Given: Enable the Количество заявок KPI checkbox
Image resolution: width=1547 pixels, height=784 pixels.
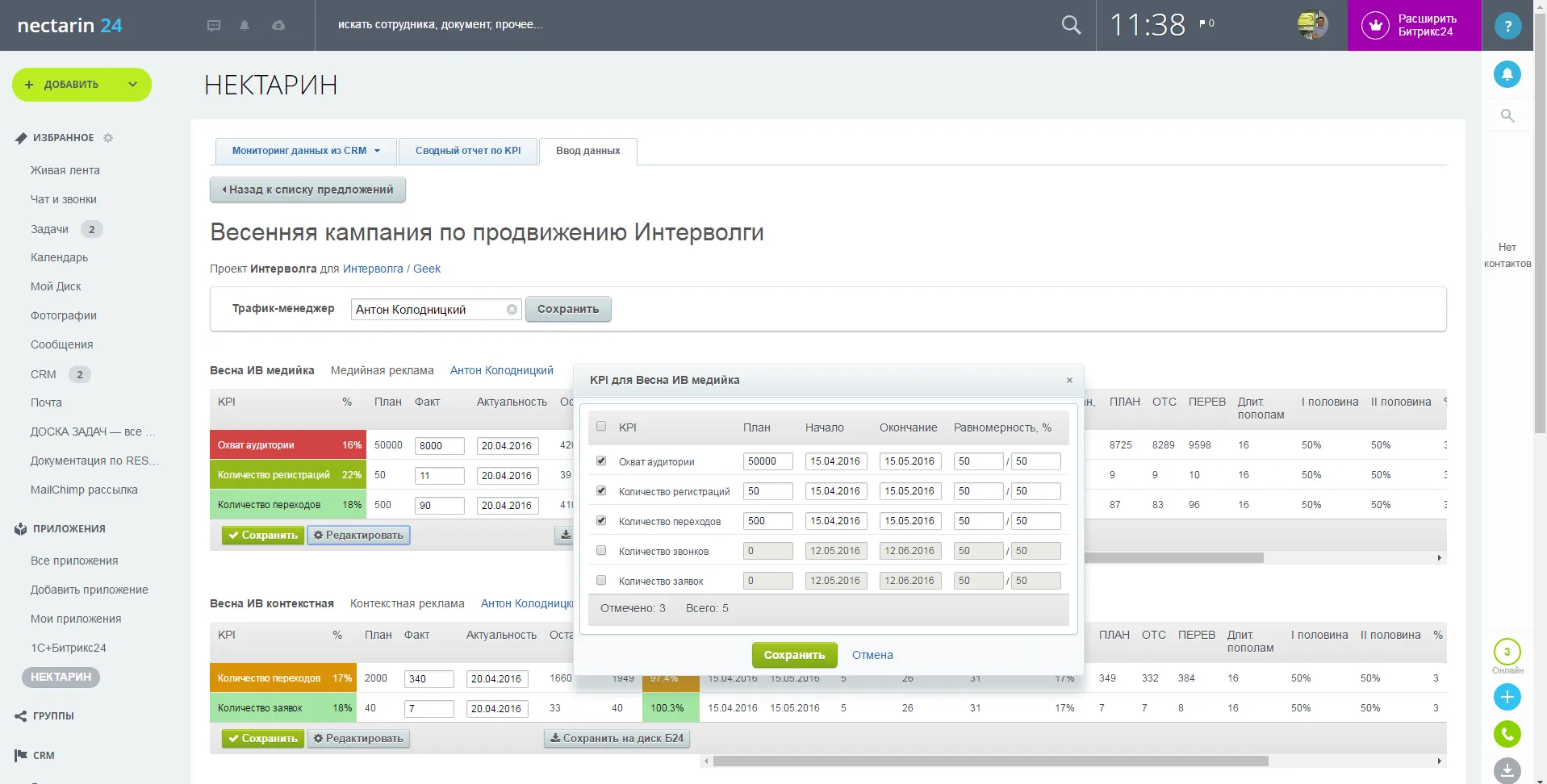Looking at the screenshot, I should point(601,580).
